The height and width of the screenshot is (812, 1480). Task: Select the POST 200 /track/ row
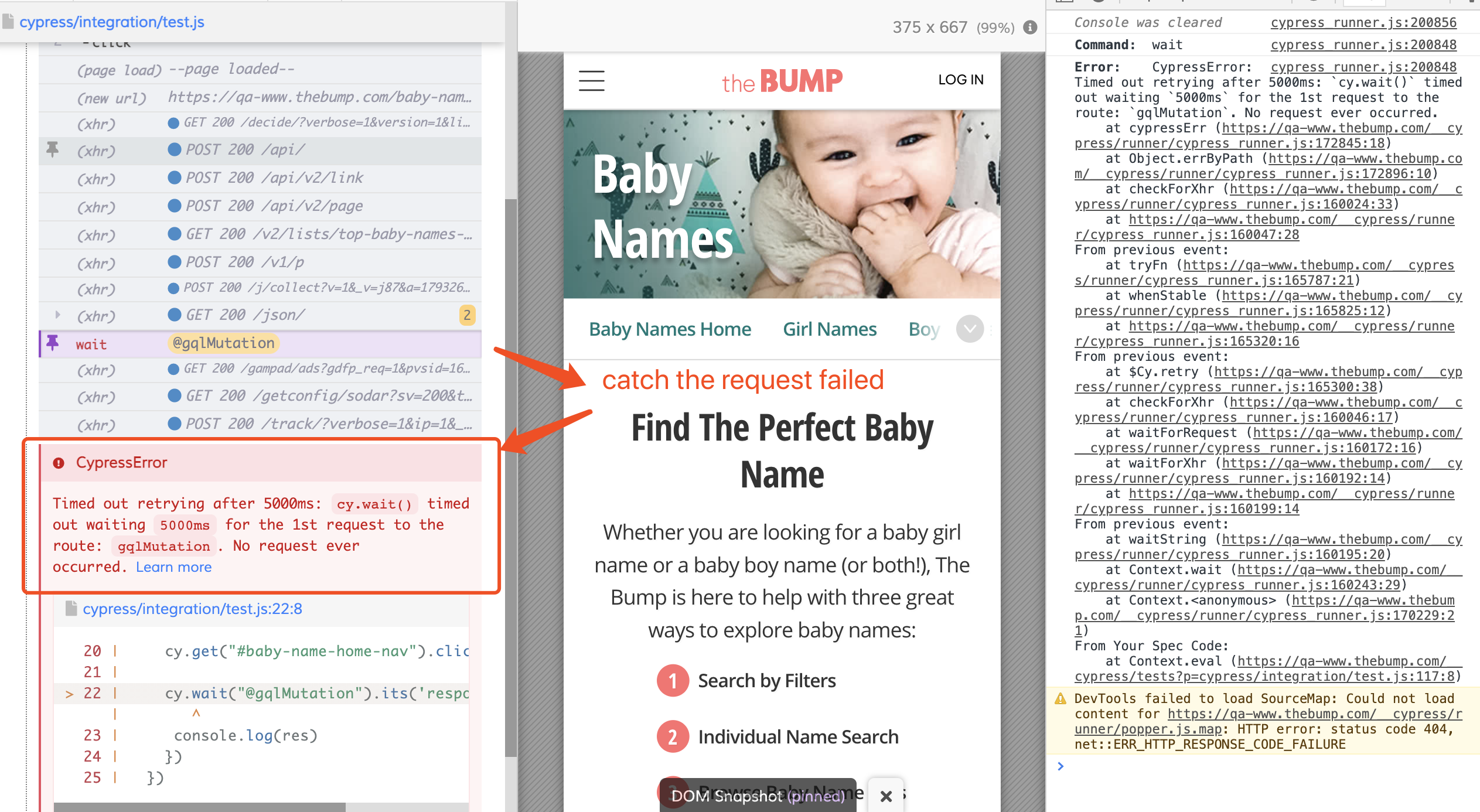pyautogui.click(x=260, y=424)
